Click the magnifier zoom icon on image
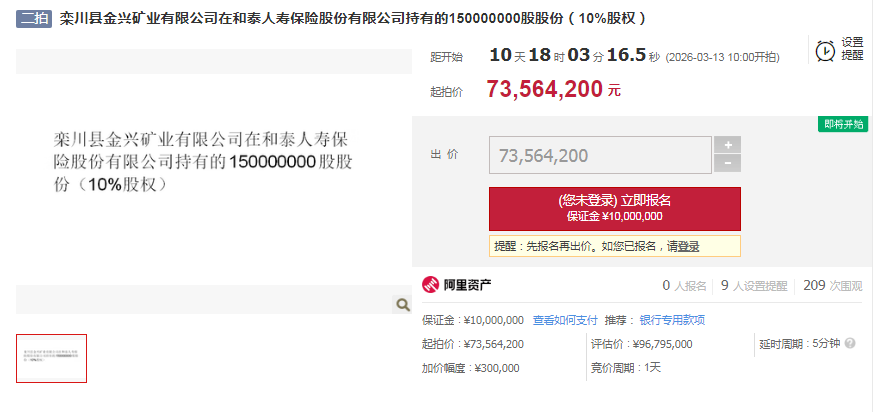 pos(403,305)
